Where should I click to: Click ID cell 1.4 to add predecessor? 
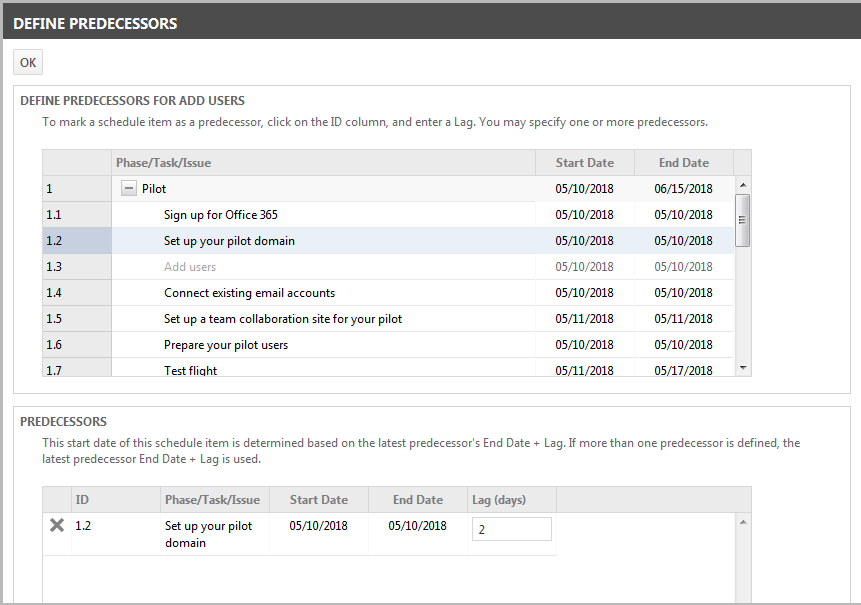coord(77,293)
